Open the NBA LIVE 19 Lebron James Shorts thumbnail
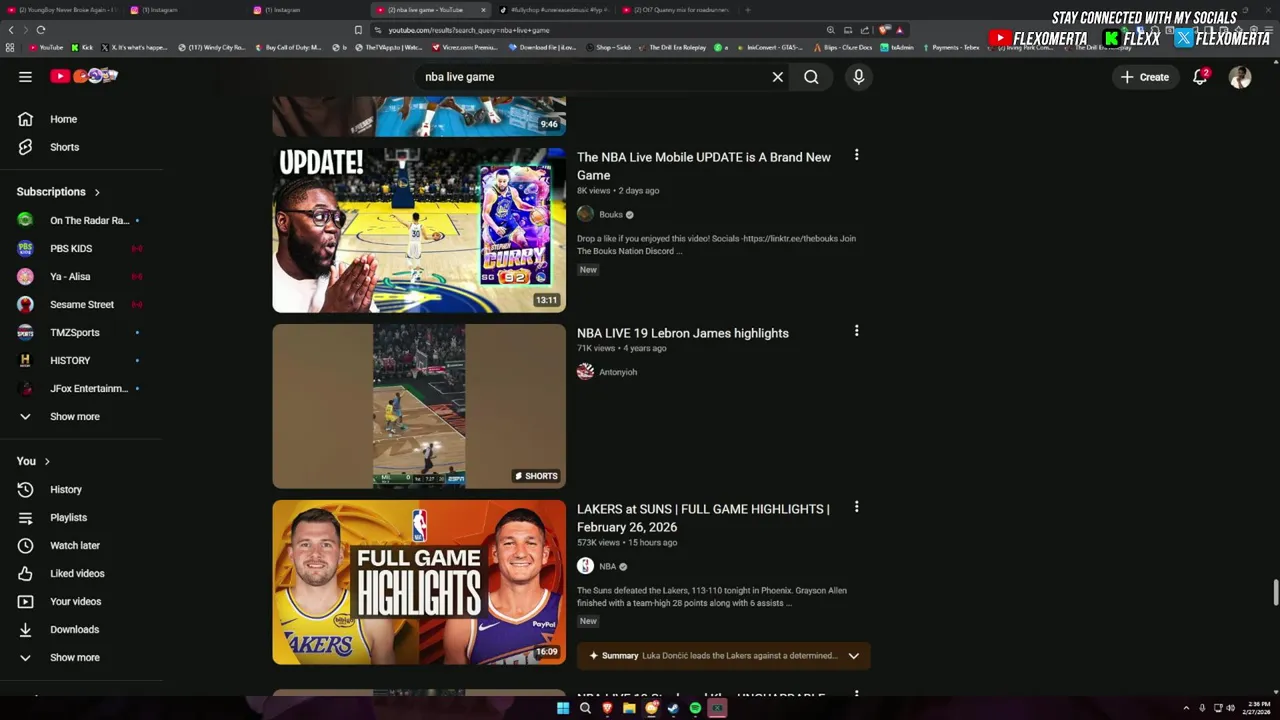1280x720 pixels. [x=419, y=406]
